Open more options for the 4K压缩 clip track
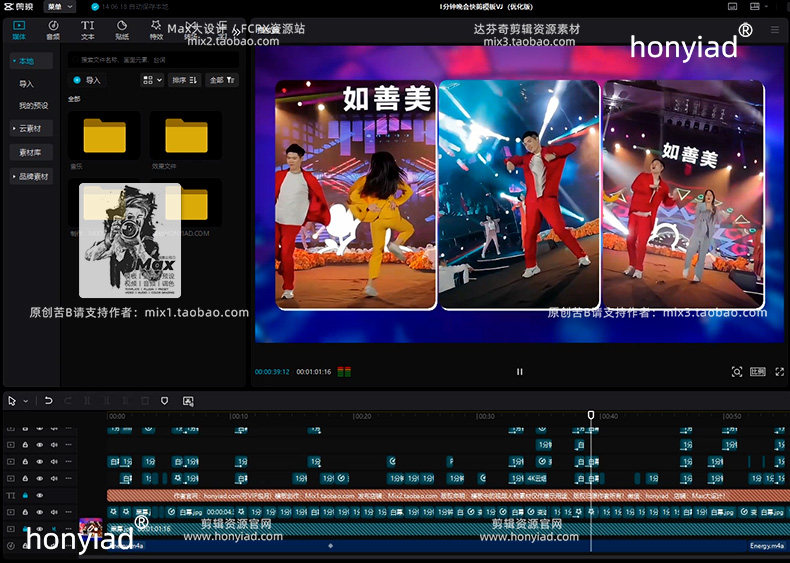This screenshot has height=563, width=790. tap(69, 478)
